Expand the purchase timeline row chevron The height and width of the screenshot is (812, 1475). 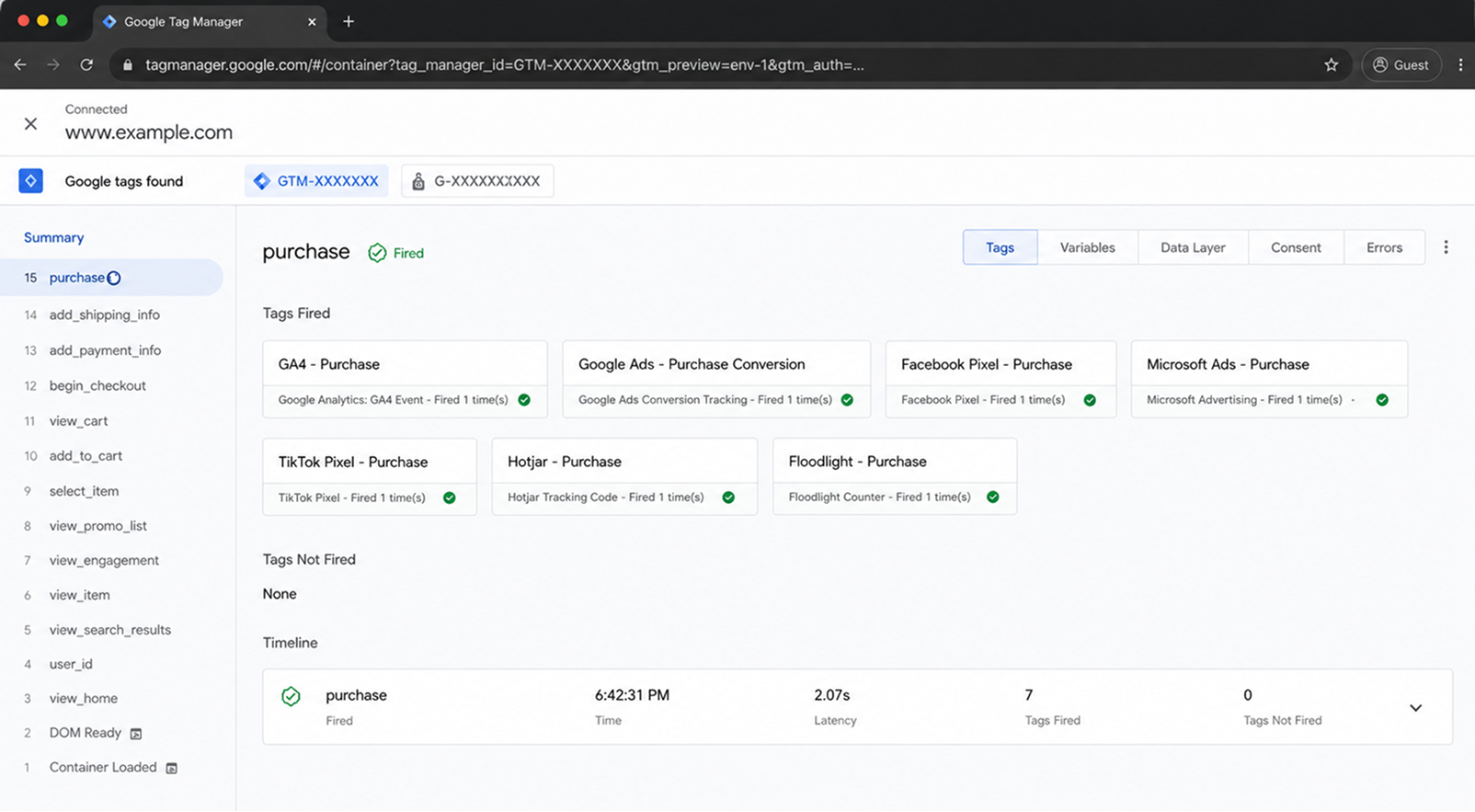(x=1415, y=707)
